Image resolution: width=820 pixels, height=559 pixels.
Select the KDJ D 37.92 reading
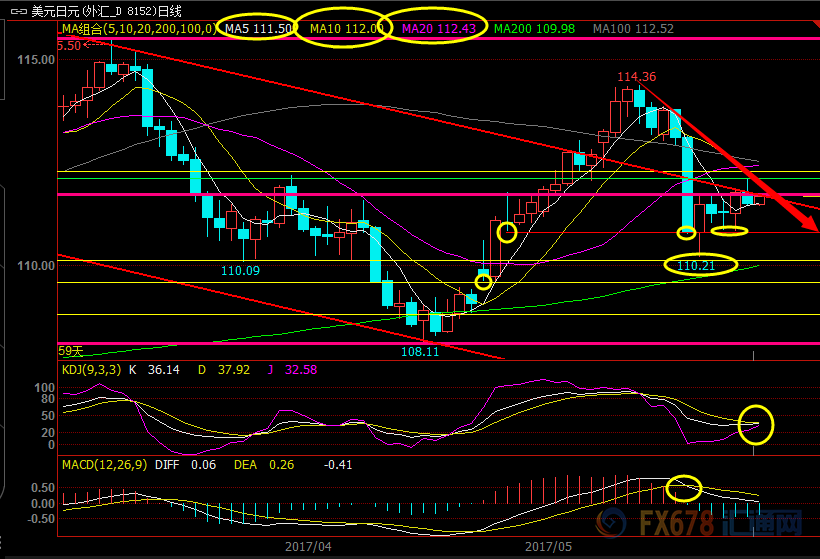224,370
